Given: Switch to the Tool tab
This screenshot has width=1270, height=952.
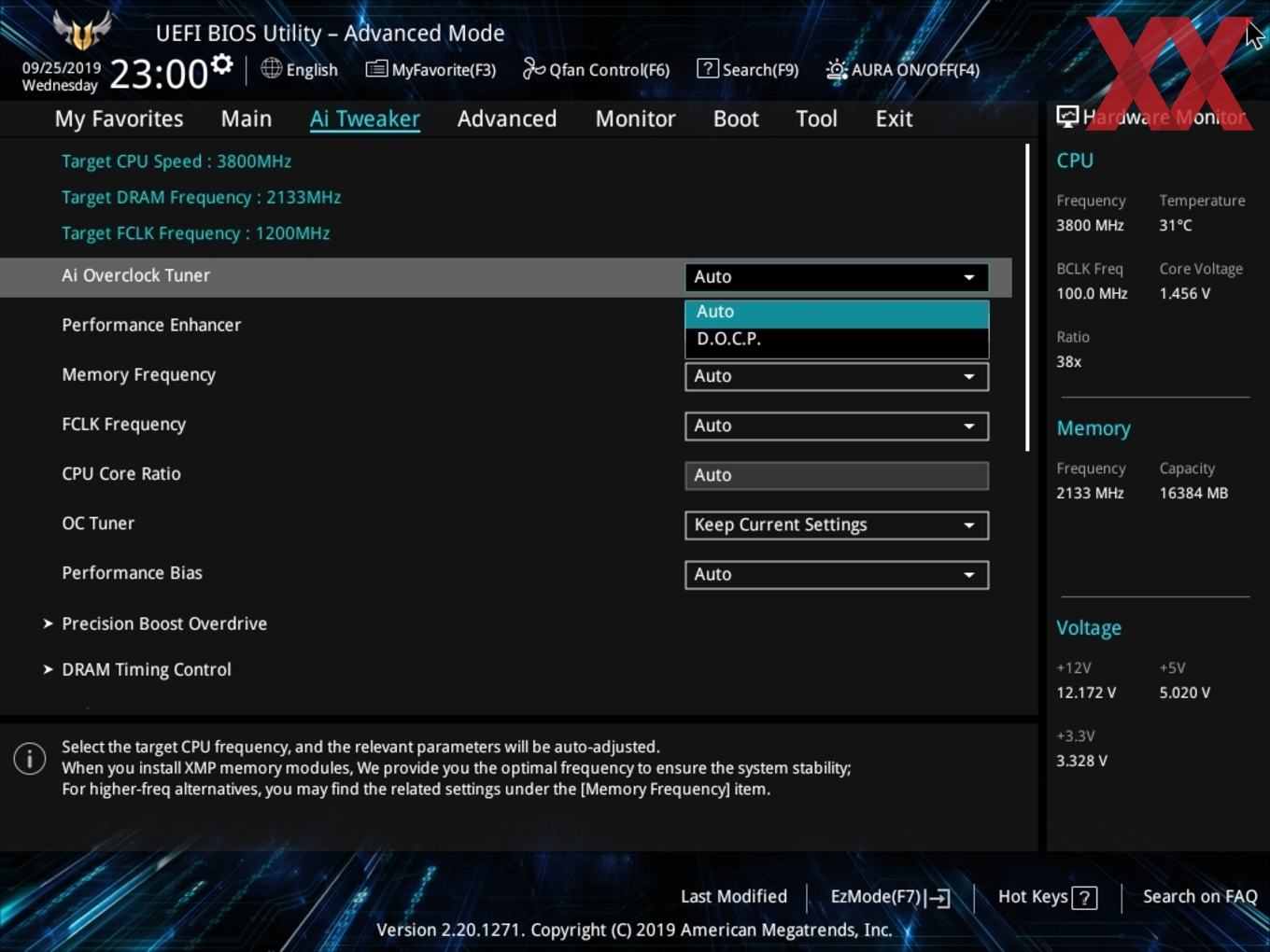Looking at the screenshot, I should (816, 119).
